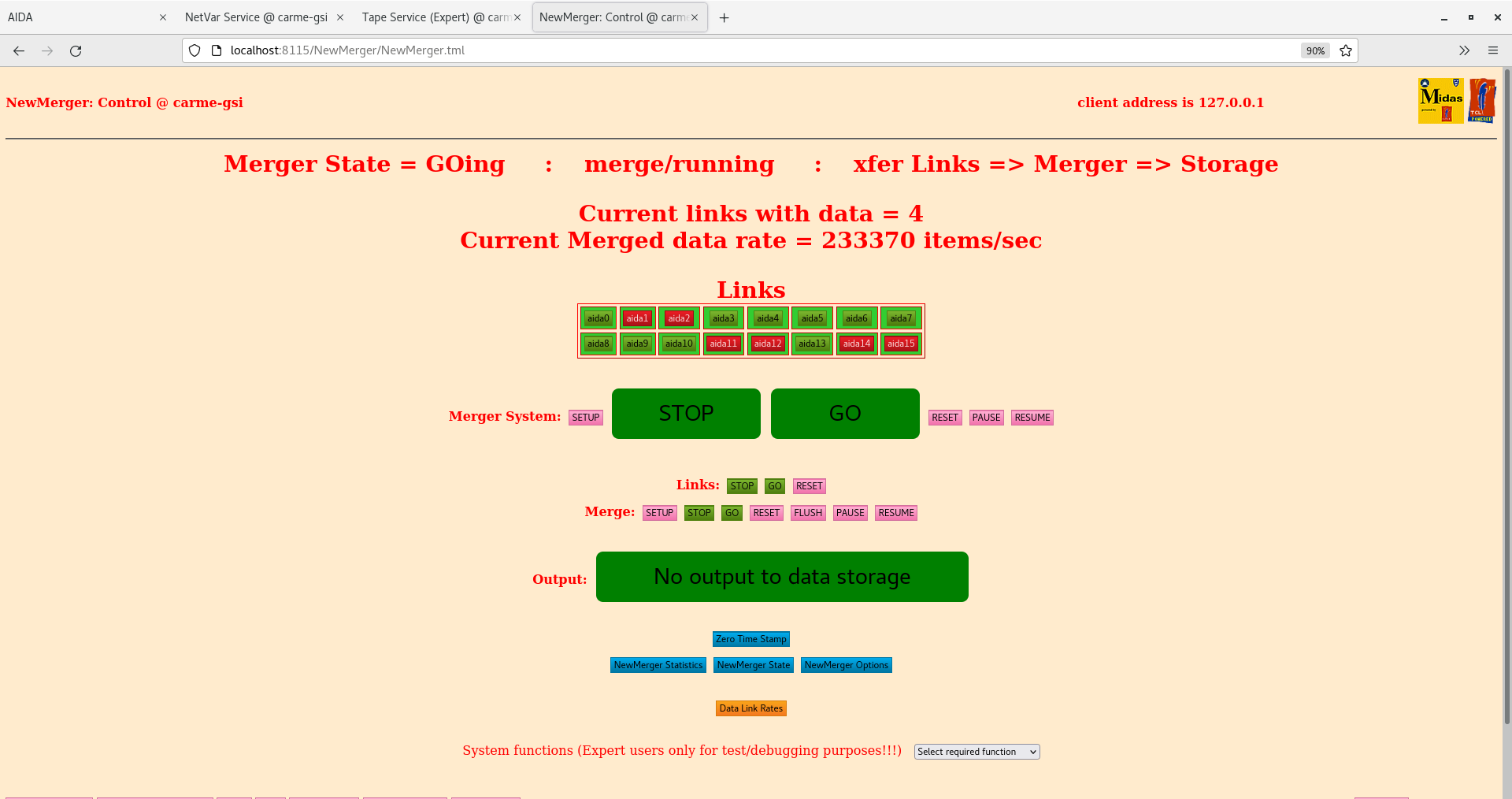
Task: Click the browser back arrow
Action: [x=18, y=50]
